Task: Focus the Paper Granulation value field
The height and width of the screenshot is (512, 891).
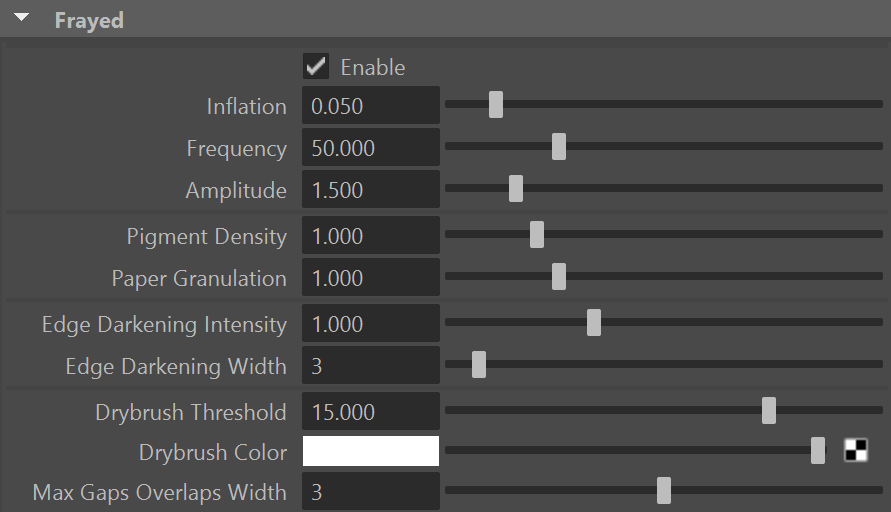Action: coord(370,278)
